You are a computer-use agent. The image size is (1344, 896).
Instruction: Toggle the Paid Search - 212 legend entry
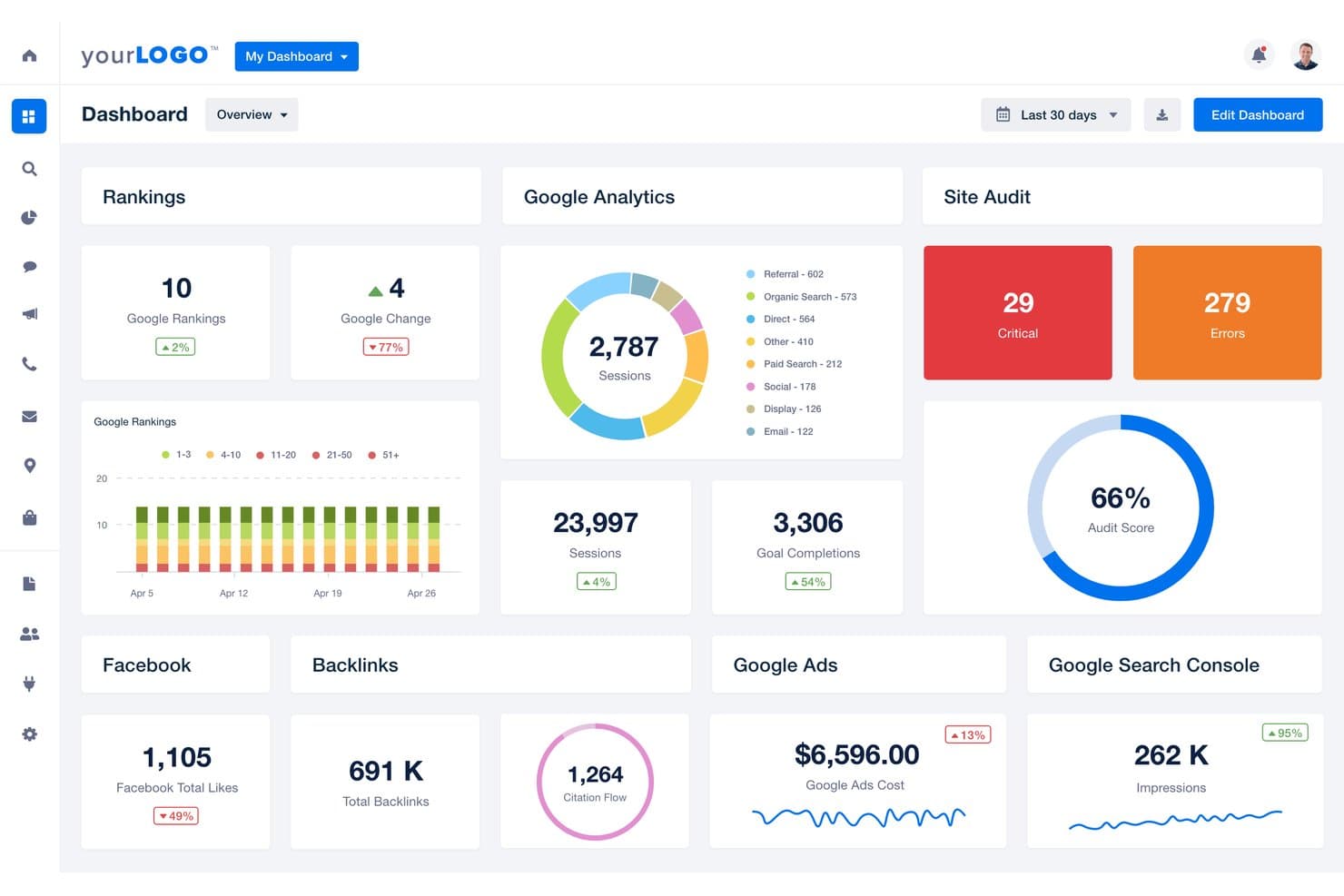(794, 364)
